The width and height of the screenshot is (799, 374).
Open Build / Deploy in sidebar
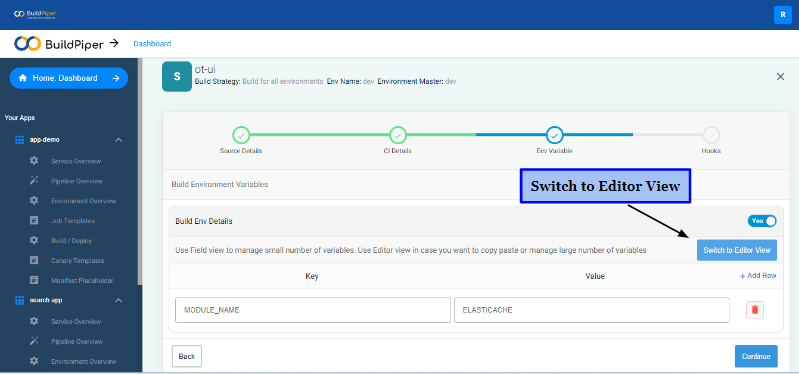71,241
